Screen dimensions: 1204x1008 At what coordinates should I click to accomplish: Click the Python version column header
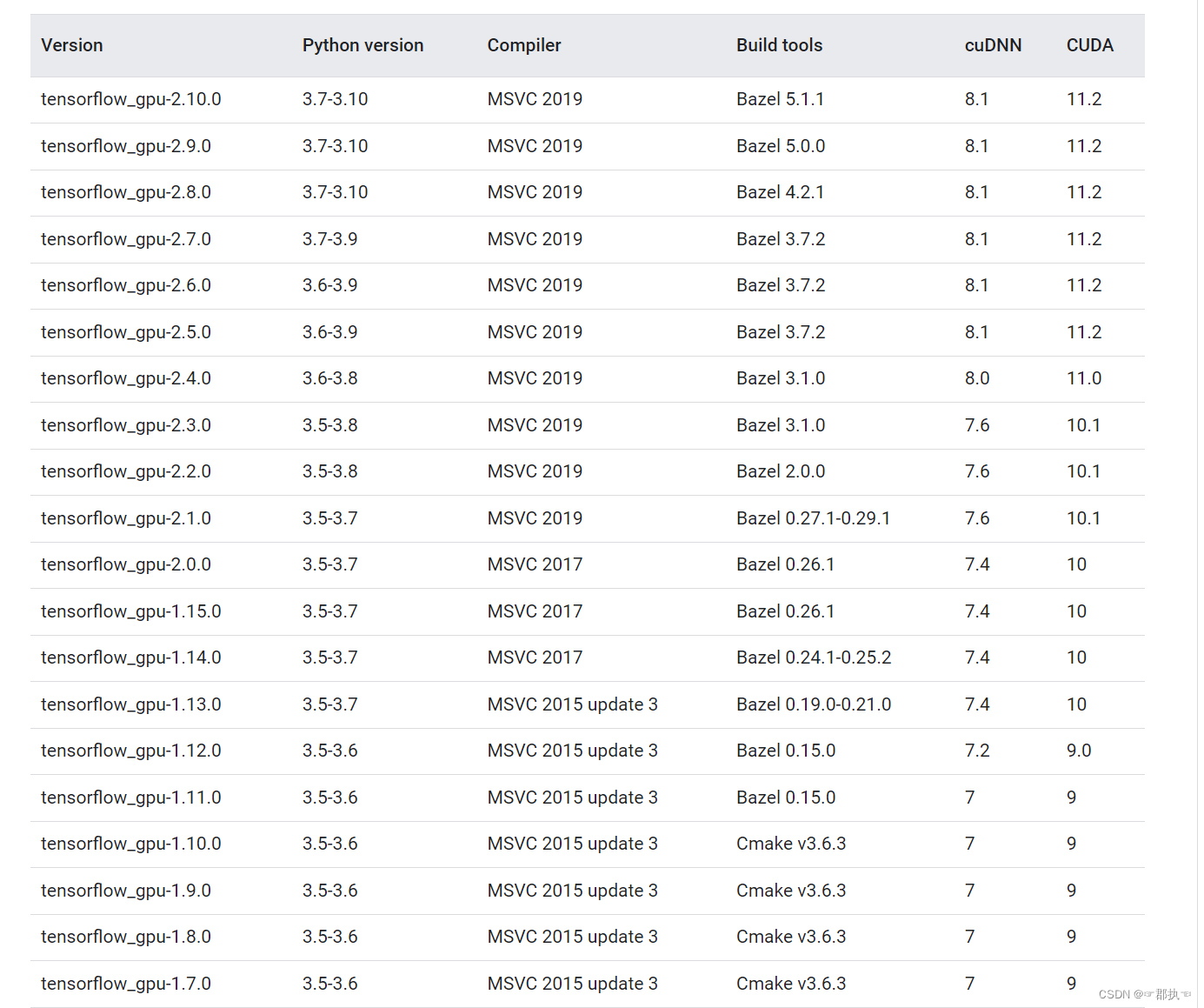coord(363,45)
